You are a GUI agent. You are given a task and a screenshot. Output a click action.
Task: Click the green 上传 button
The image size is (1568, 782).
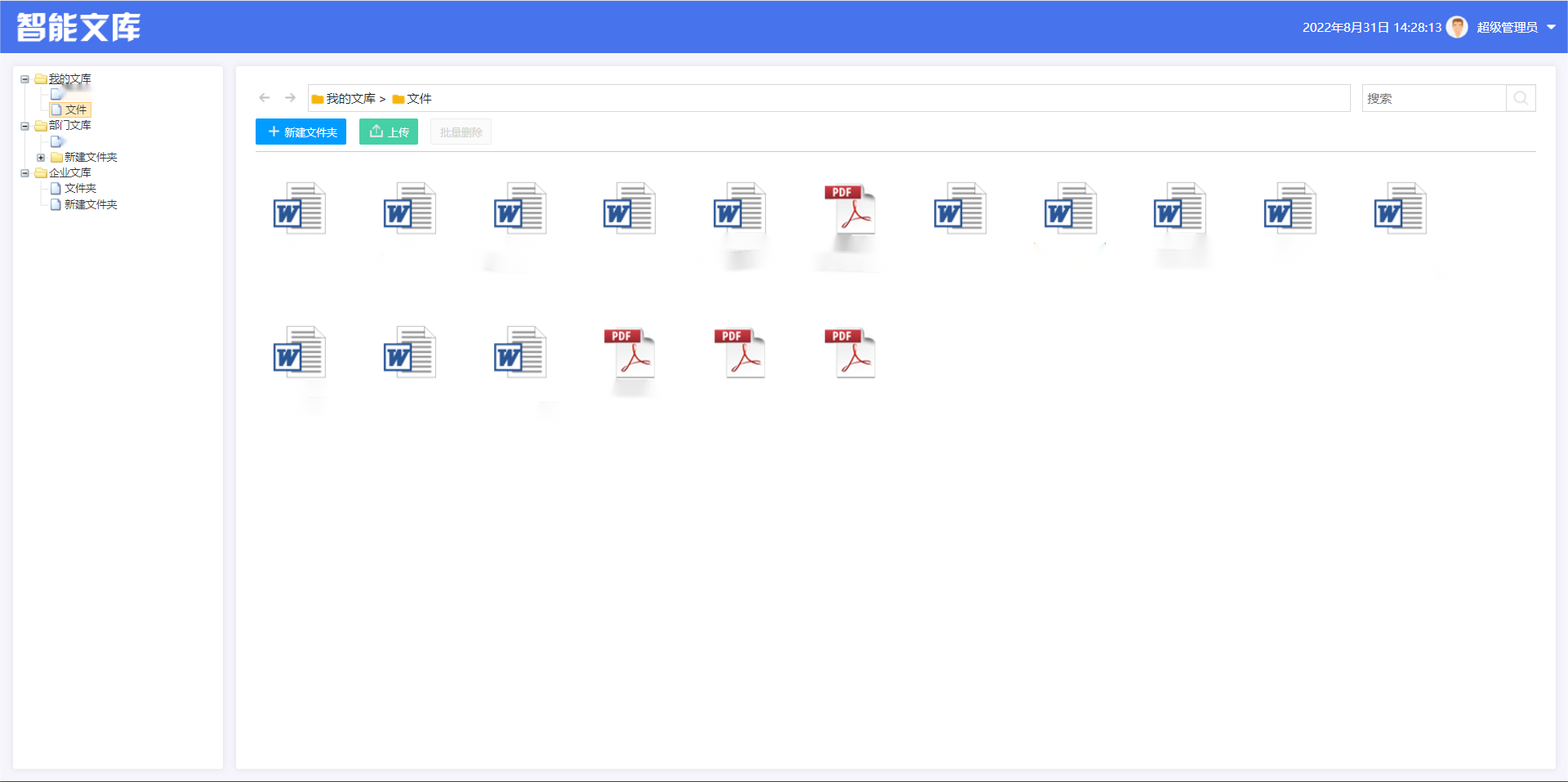point(389,132)
